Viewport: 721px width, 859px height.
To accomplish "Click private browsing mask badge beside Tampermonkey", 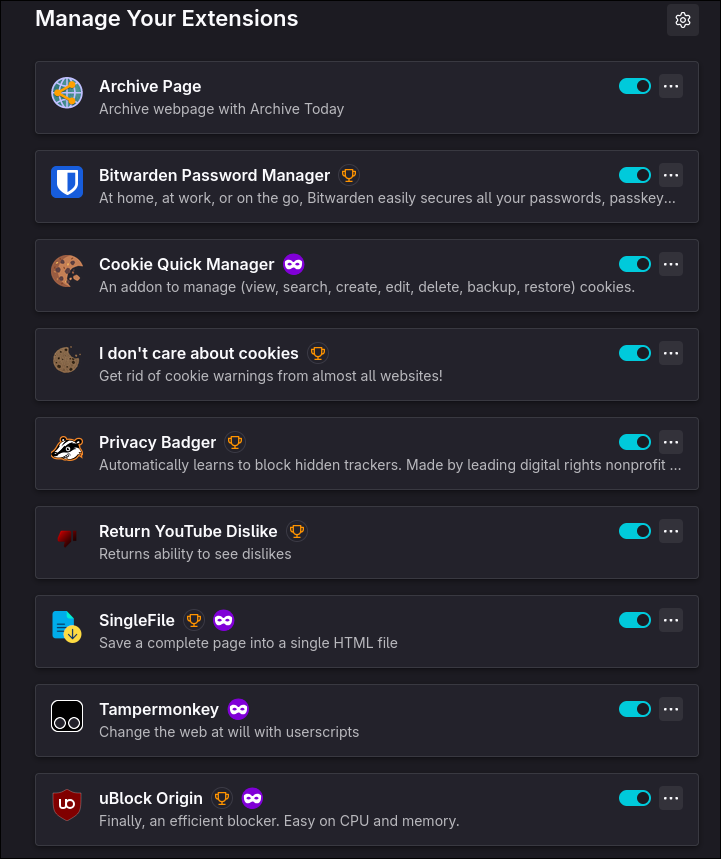I will tap(238, 709).
